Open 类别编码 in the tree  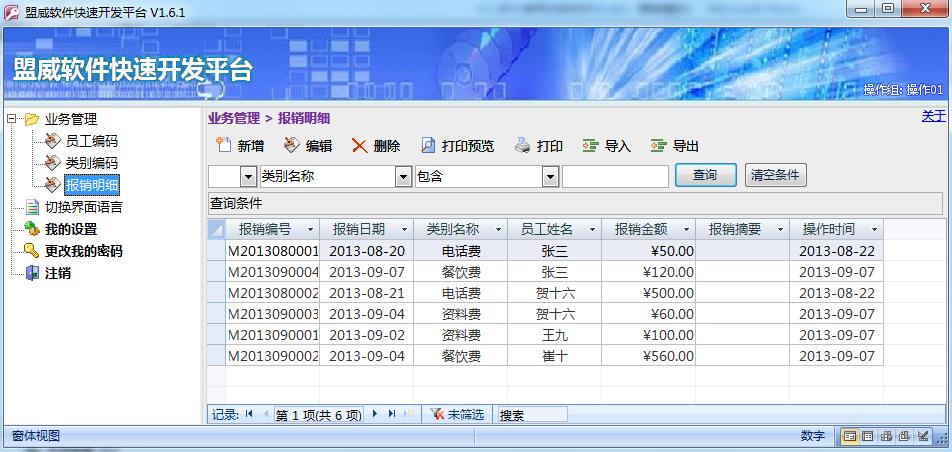tap(91, 163)
